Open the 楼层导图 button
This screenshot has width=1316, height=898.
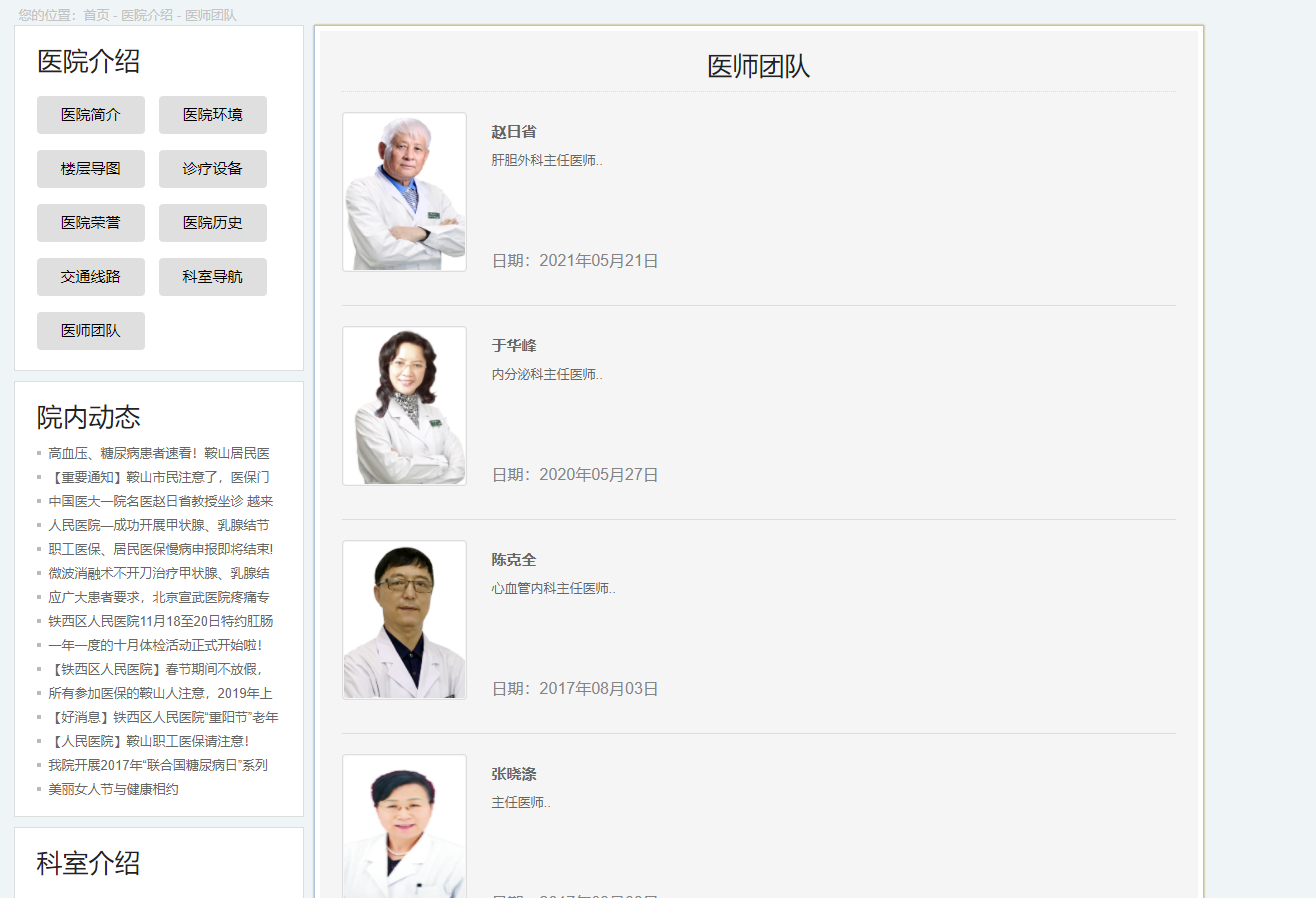point(91,169)
